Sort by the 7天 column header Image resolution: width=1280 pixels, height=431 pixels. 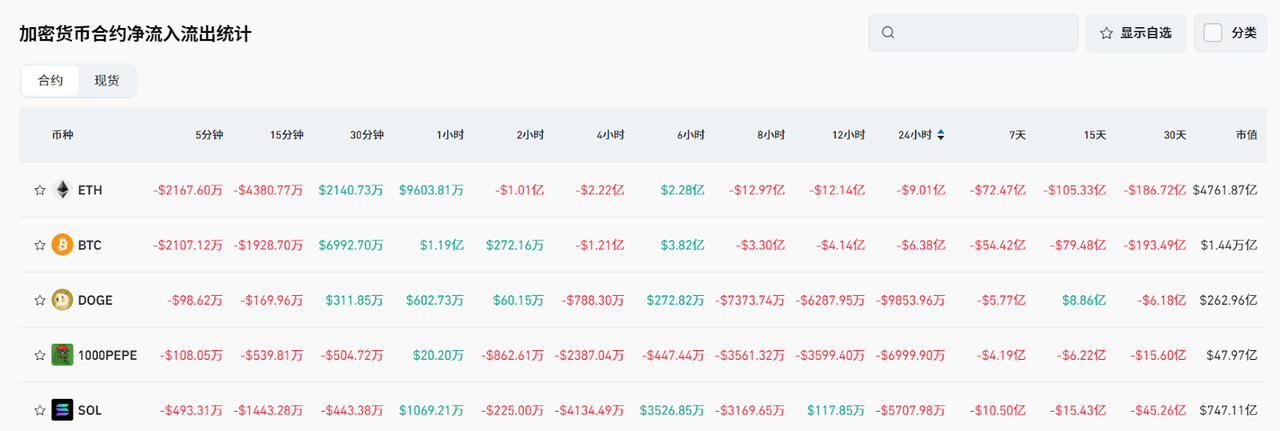(x=1017, y=135)
